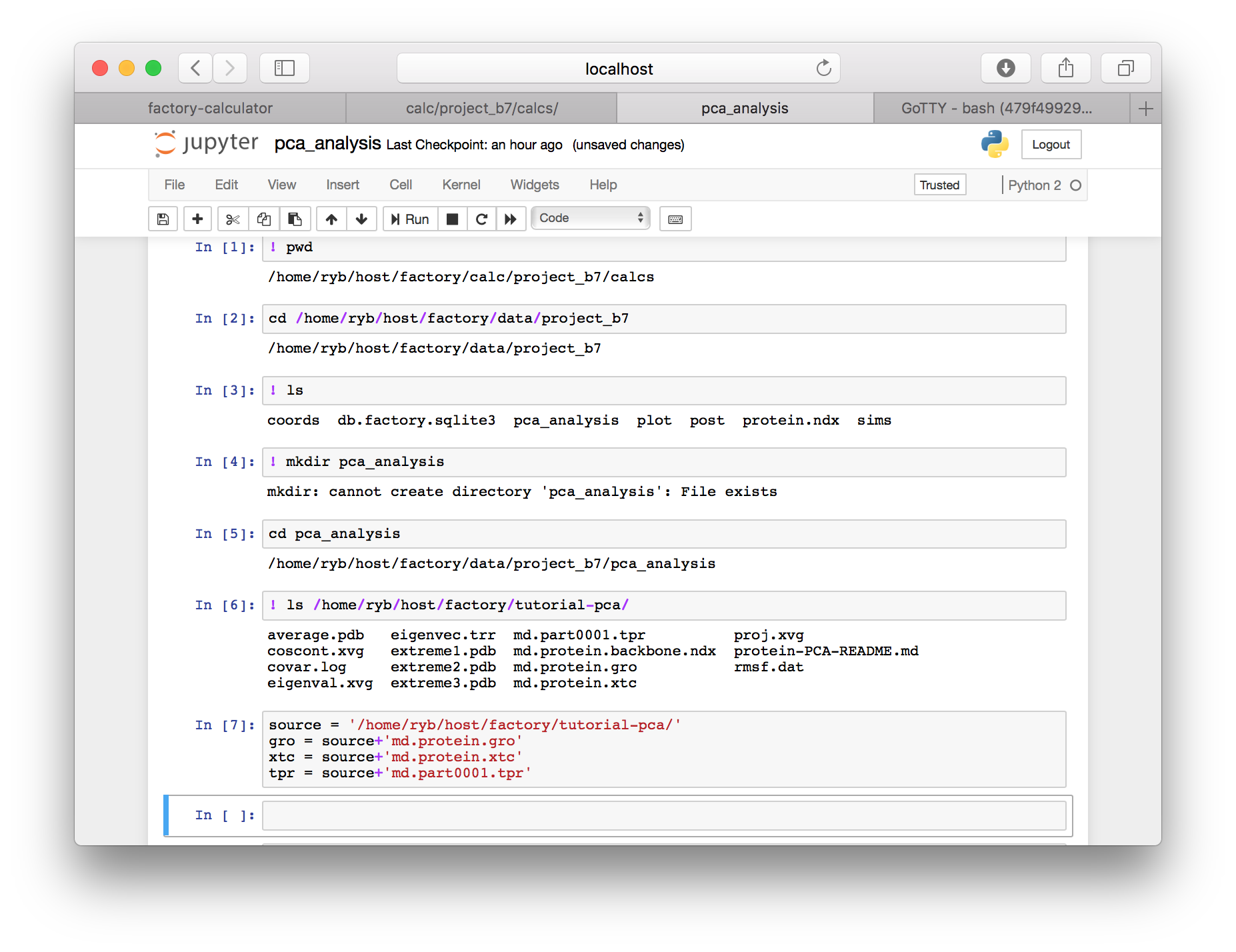Toggle the Safari sidebar
This screenshot has width=1236, height=952.
coord(285,68)
